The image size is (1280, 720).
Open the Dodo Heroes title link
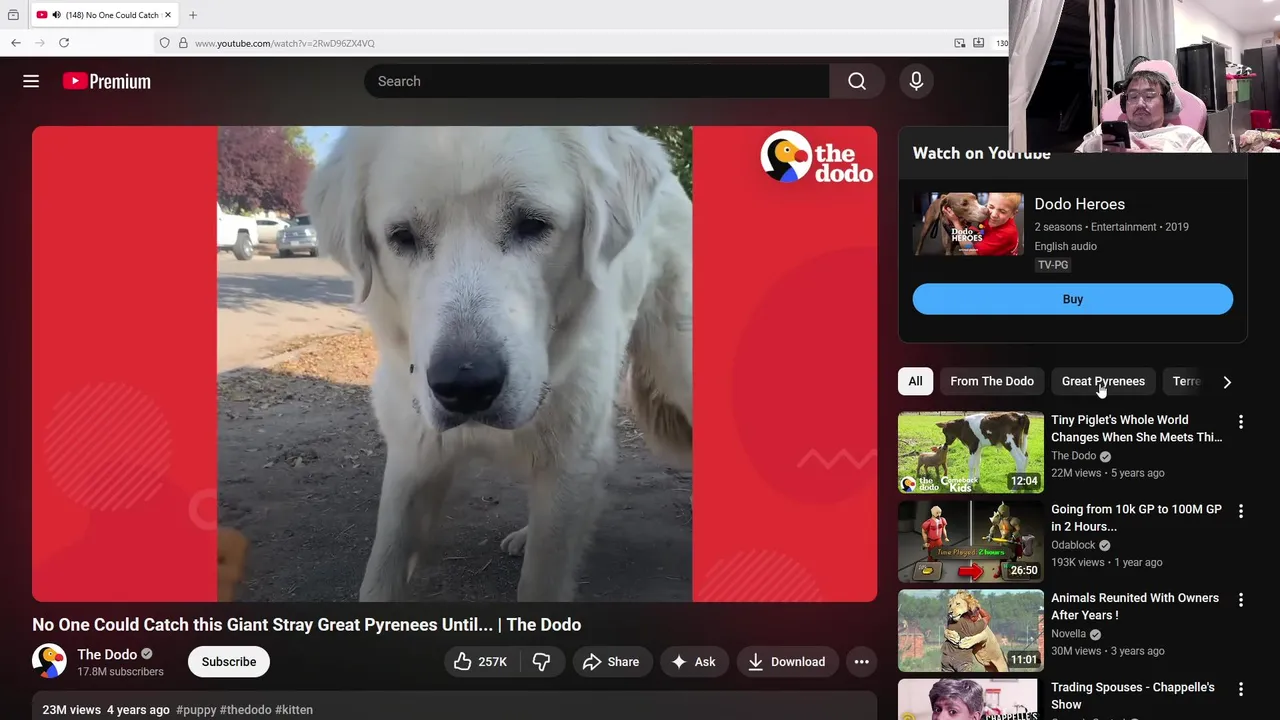coord(1079,204)
